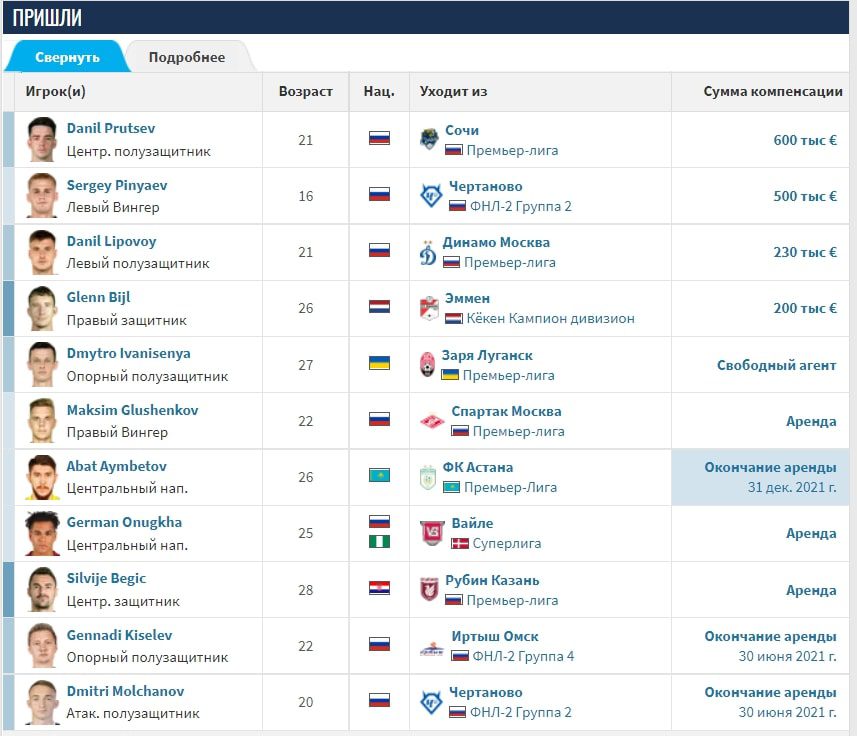Open the Суперлига league link
The width and height of the screenshot is (857, 736).
(x=507, y=544)
